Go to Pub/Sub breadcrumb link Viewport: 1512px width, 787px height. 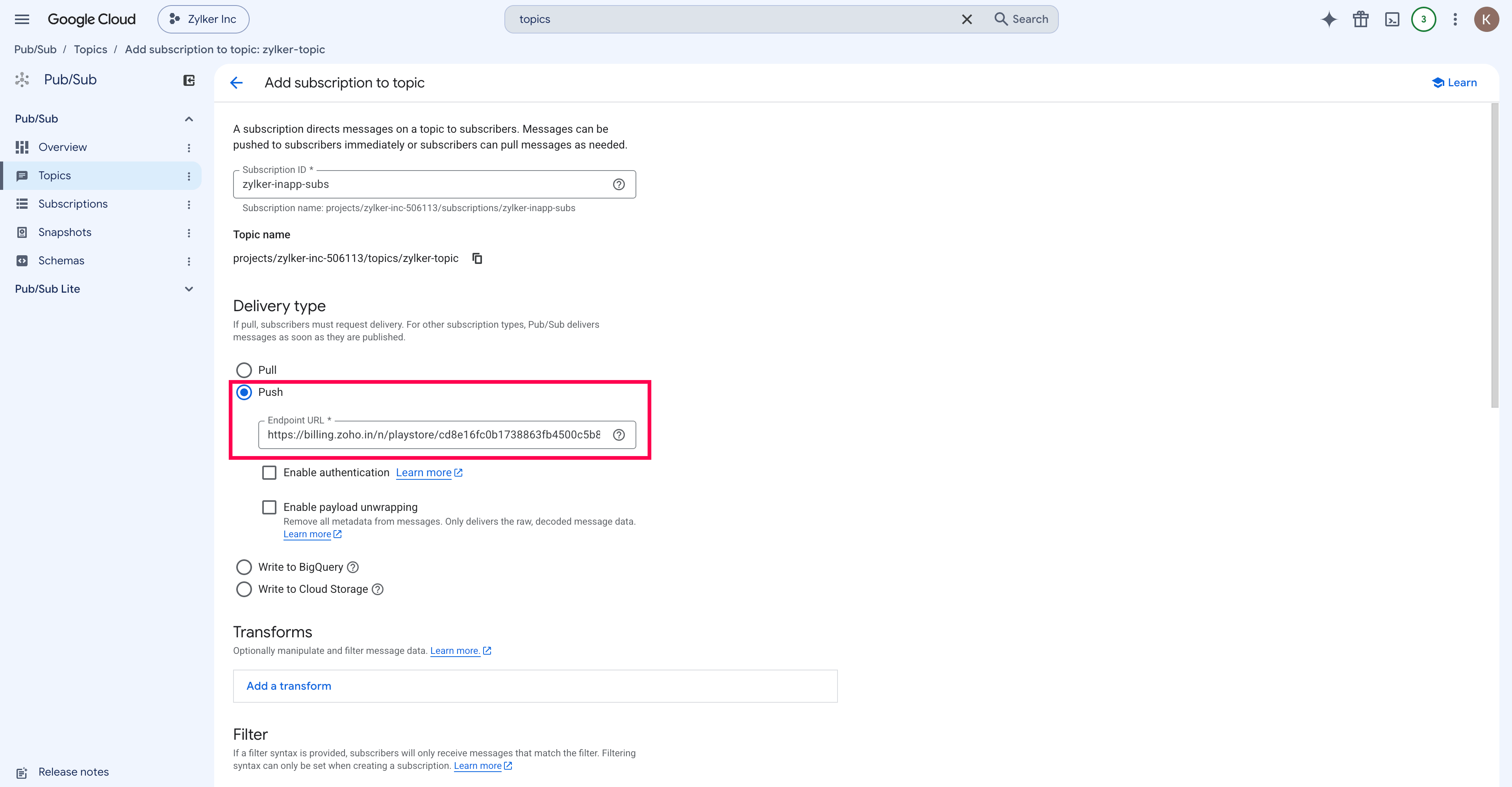click(x=35, y=49)
